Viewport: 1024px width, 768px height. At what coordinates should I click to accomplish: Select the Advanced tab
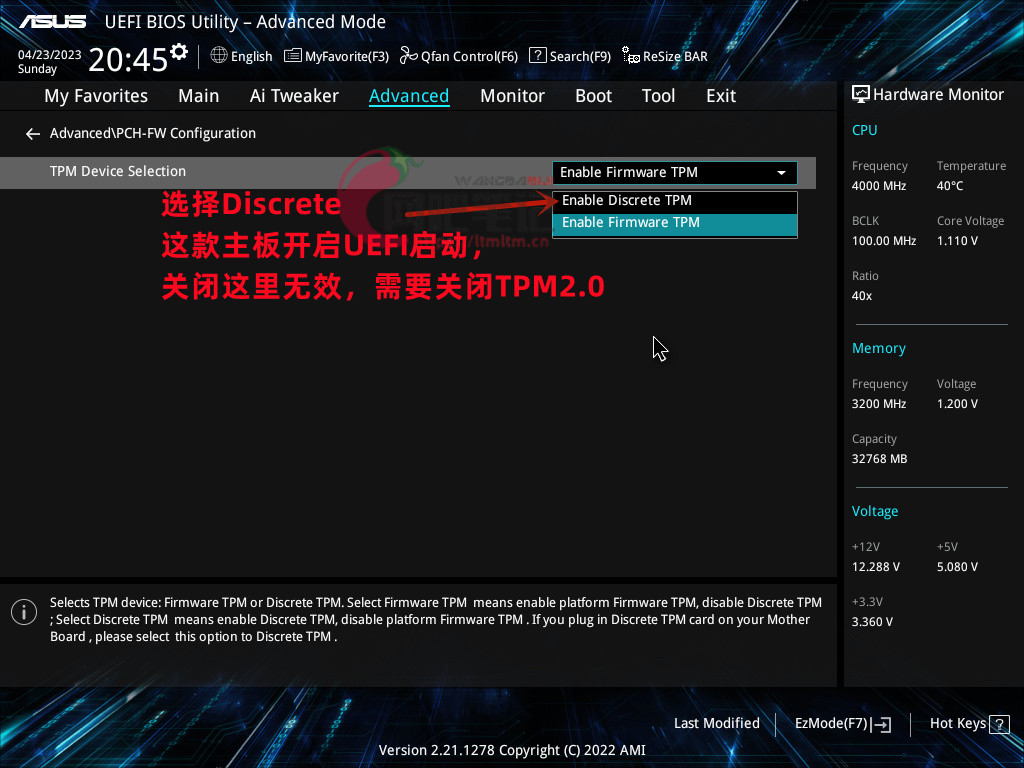(409, 96)
